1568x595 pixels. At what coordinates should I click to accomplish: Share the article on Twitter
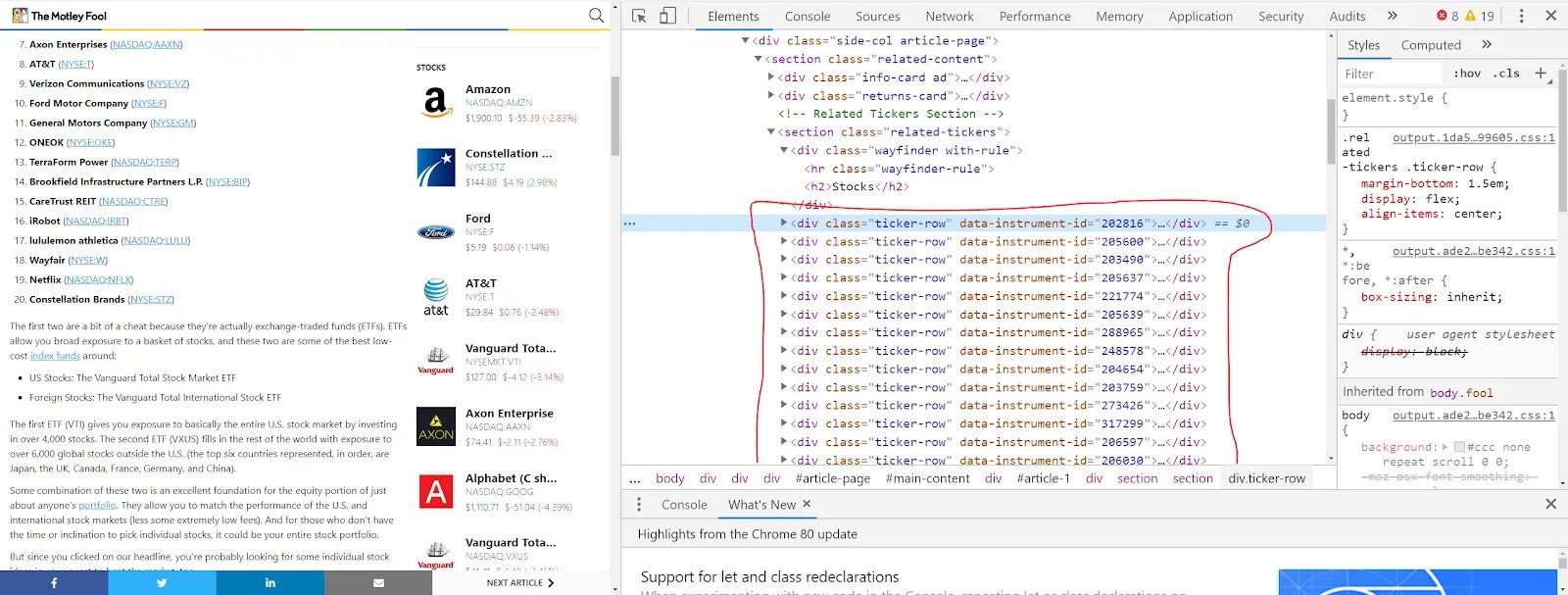point(162,582)
